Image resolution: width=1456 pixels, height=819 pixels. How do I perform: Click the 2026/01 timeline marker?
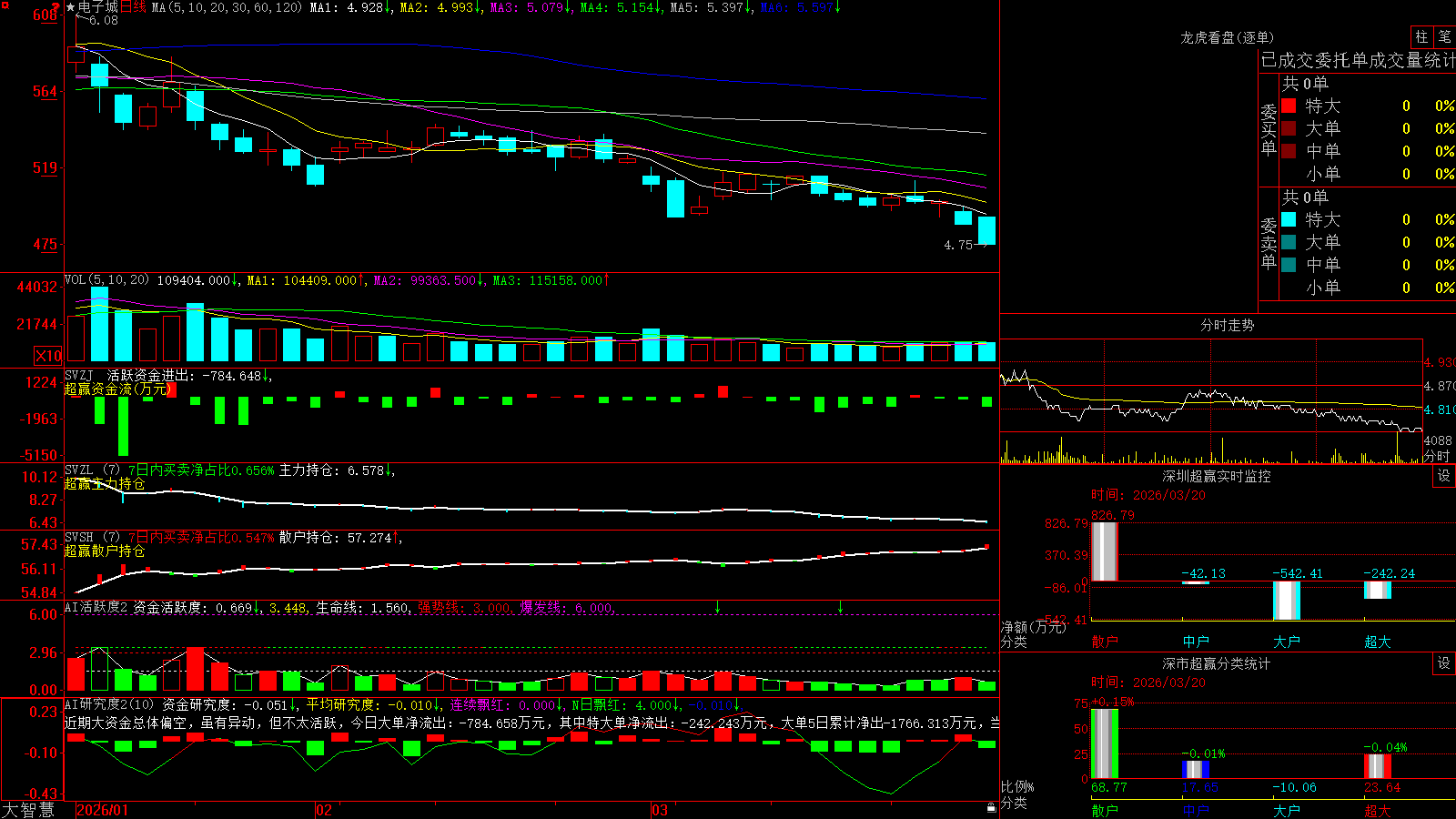[103, 810]
